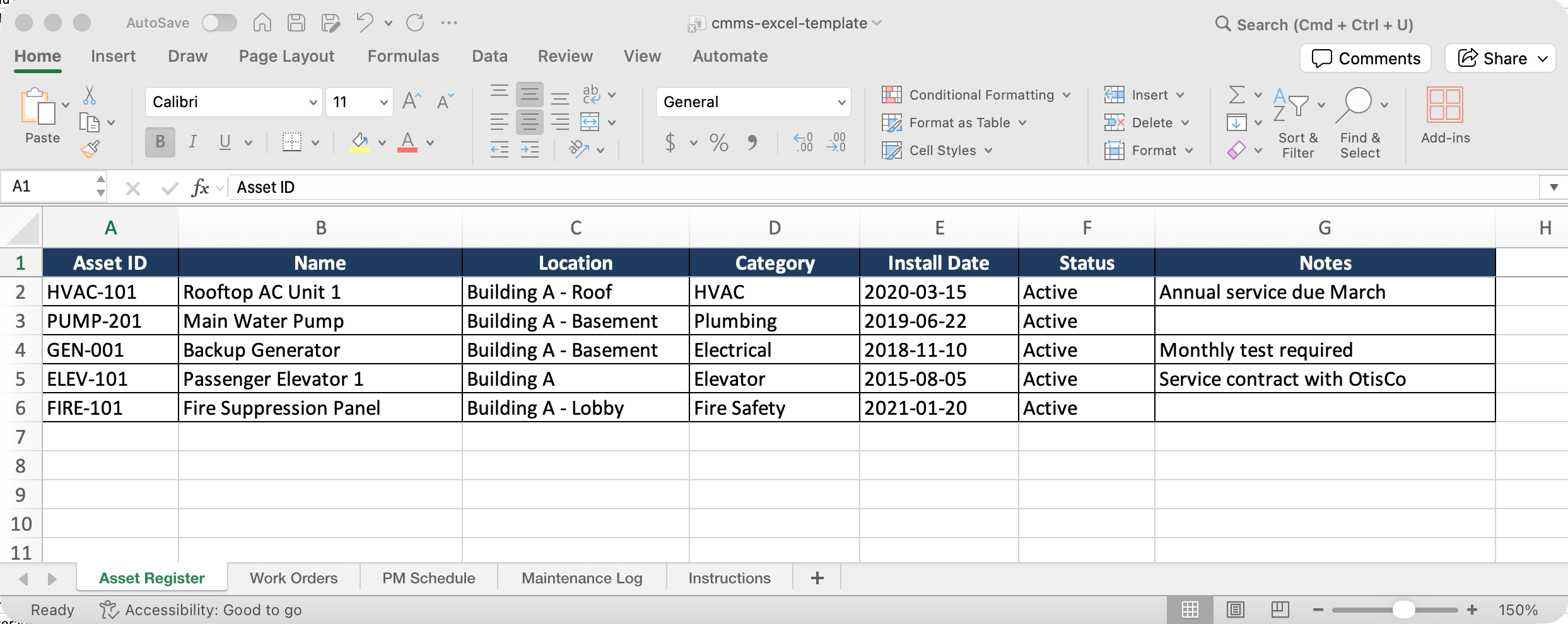Switch to the Formulas ribbon tab
Viewport: 1568px width, 624px height.
click(403, 56)
